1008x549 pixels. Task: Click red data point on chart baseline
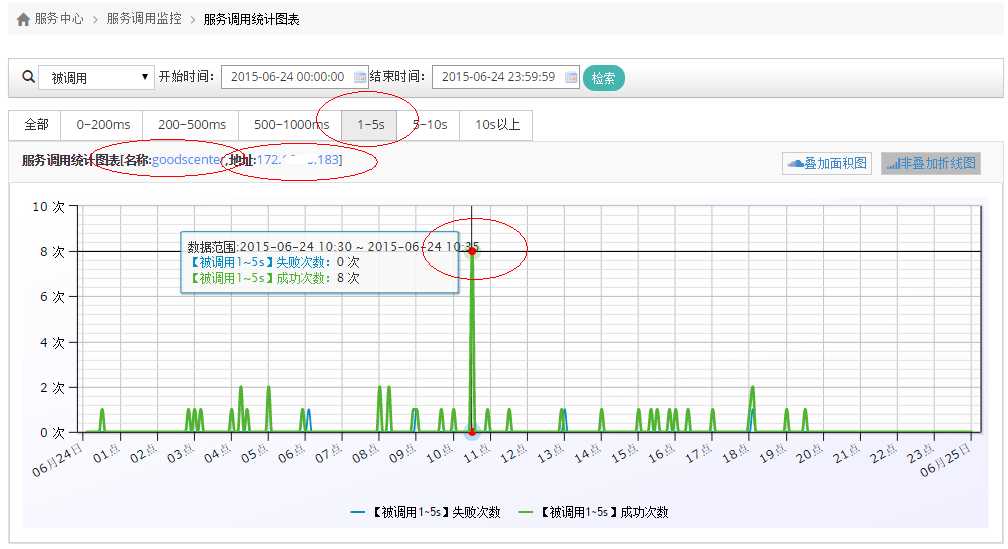pyautogui.click(x=472, y=432)
